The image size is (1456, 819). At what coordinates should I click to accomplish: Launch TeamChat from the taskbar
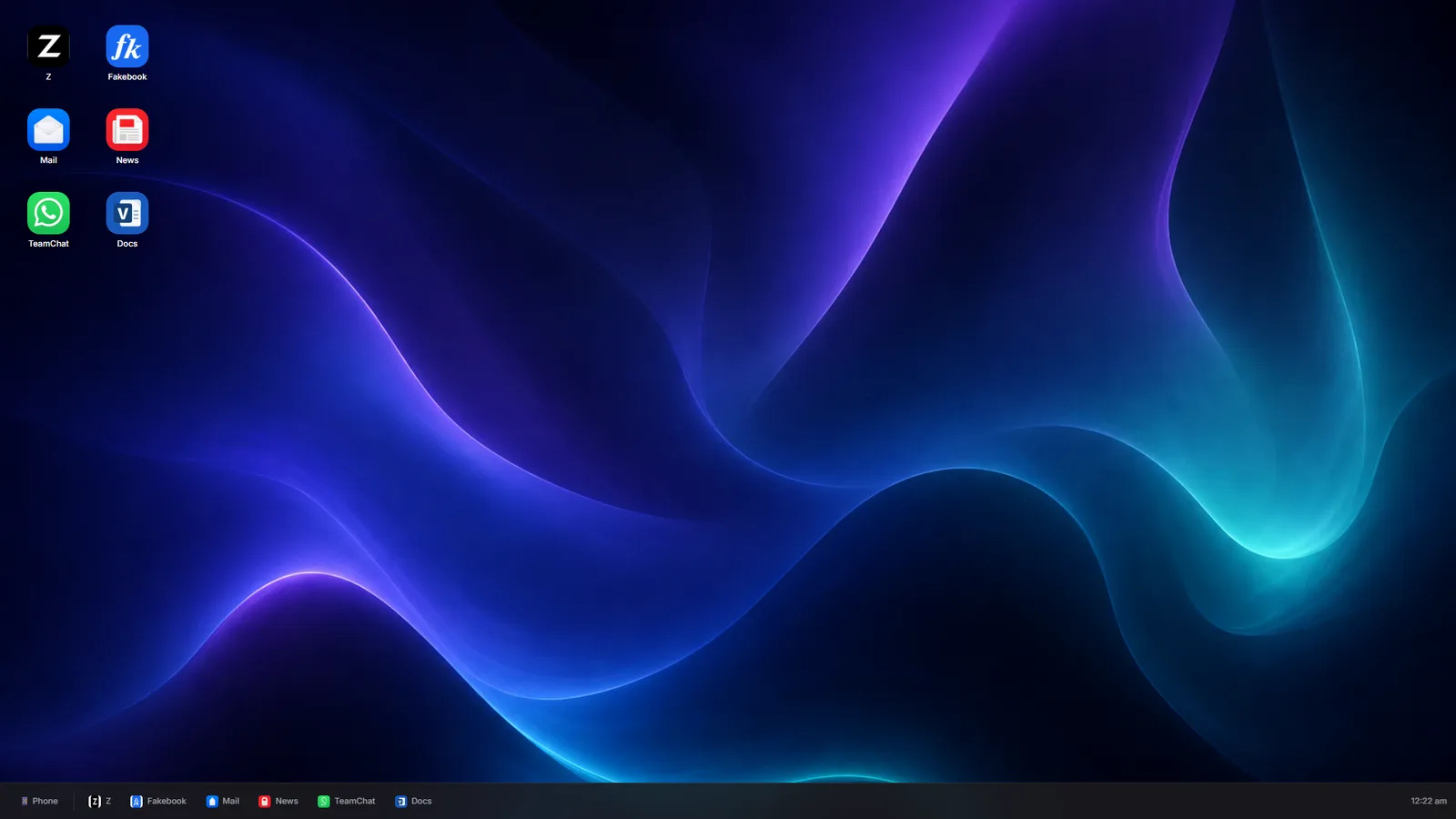tap(347, 801)
